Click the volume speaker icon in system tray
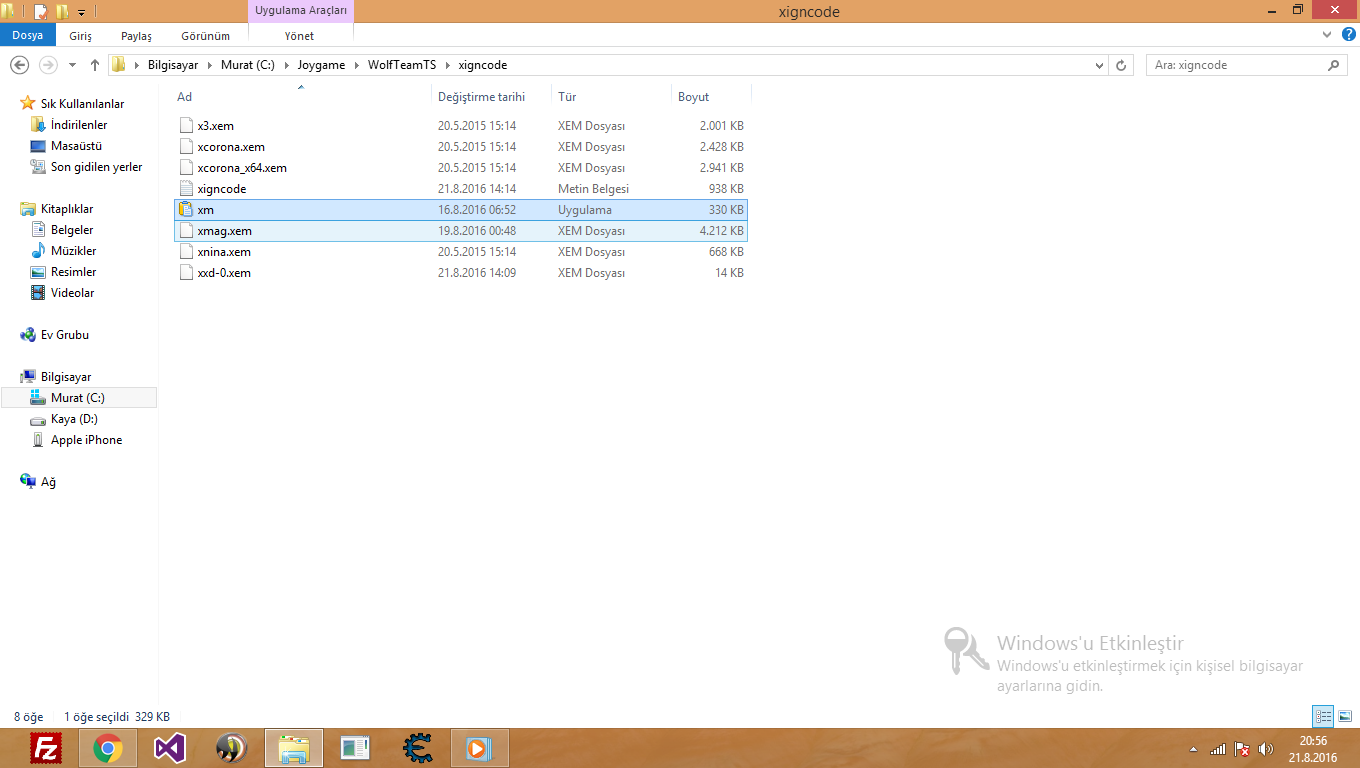This screenshot has width=1360, height=768. click(x=1266, y=749)
